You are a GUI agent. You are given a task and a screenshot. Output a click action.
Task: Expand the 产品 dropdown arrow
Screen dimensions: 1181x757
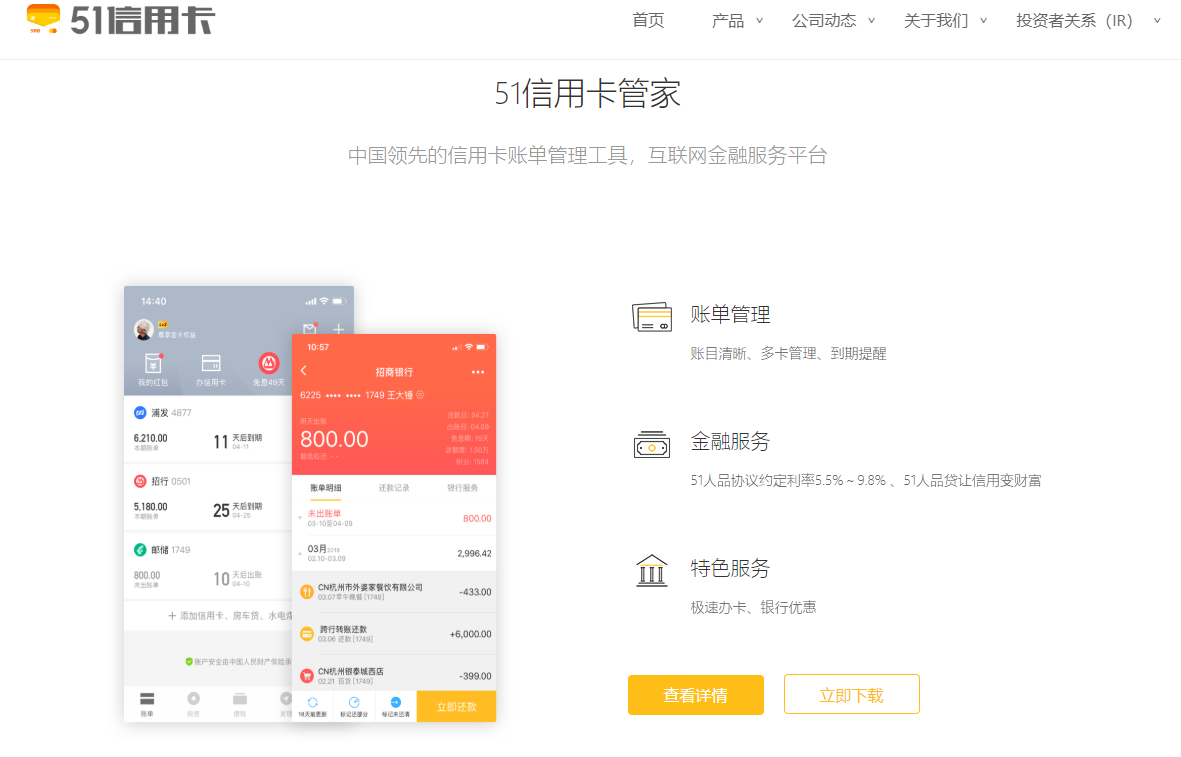759,21
